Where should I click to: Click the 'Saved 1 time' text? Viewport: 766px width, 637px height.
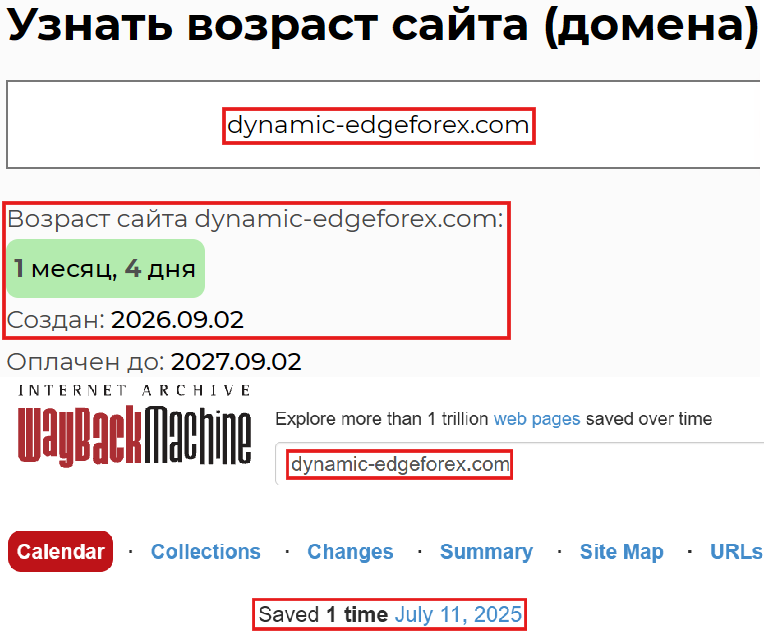(323, 615)
